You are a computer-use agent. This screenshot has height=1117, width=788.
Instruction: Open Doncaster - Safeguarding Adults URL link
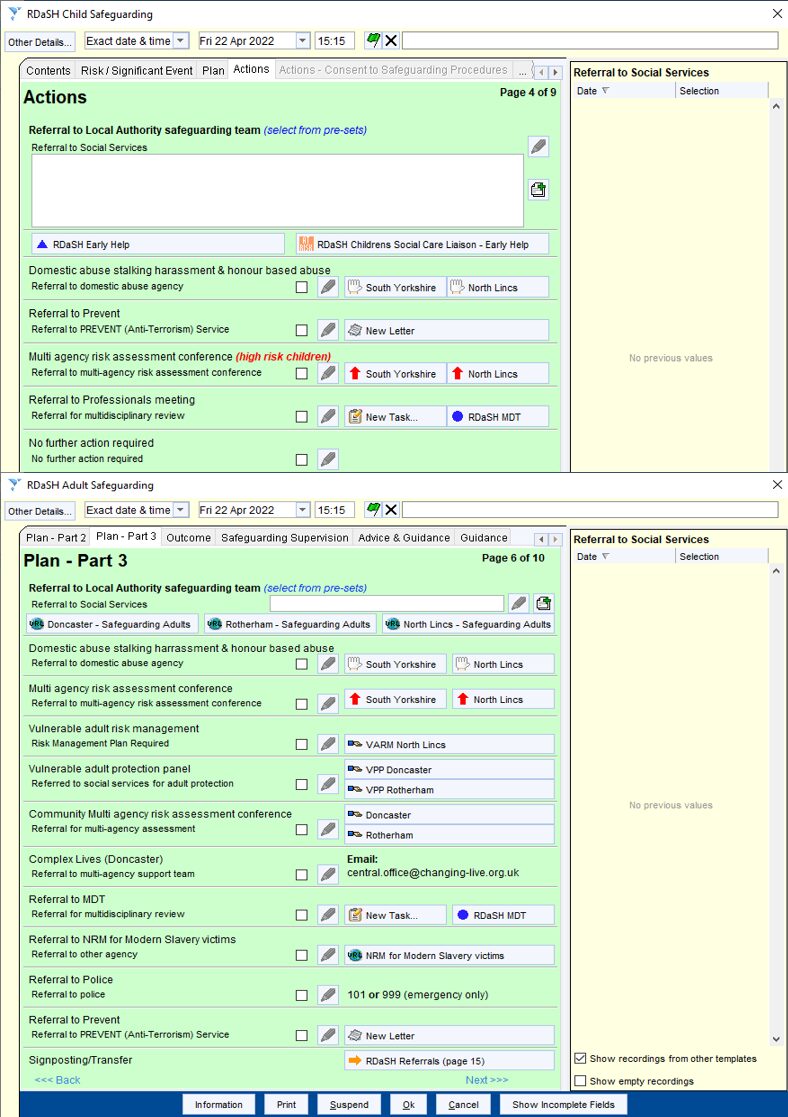[x=112, y=624]
